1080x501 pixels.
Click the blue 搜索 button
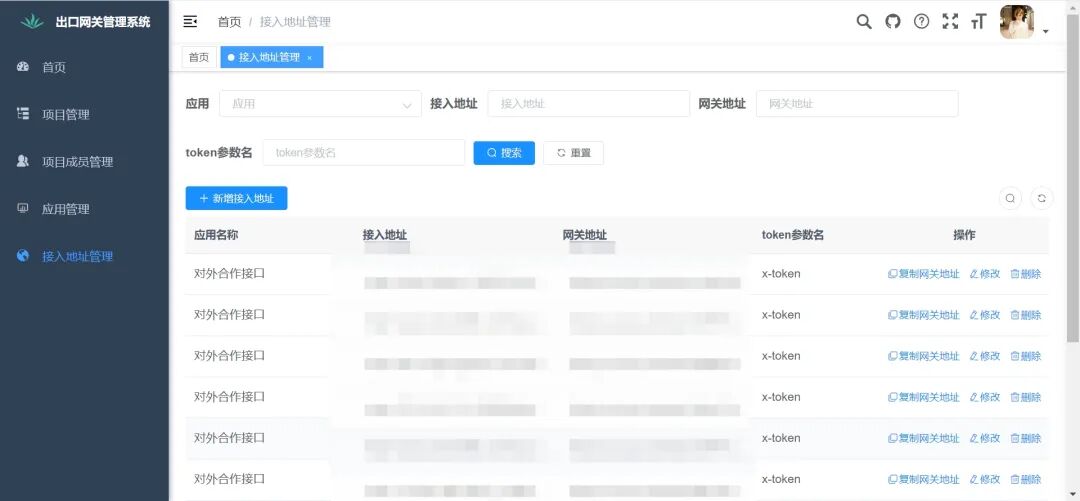coord(504,153)
